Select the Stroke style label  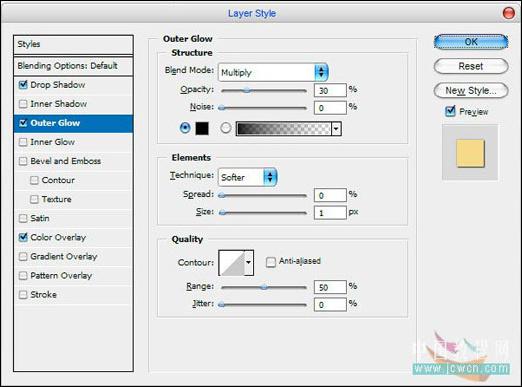(x=43, y=295)
